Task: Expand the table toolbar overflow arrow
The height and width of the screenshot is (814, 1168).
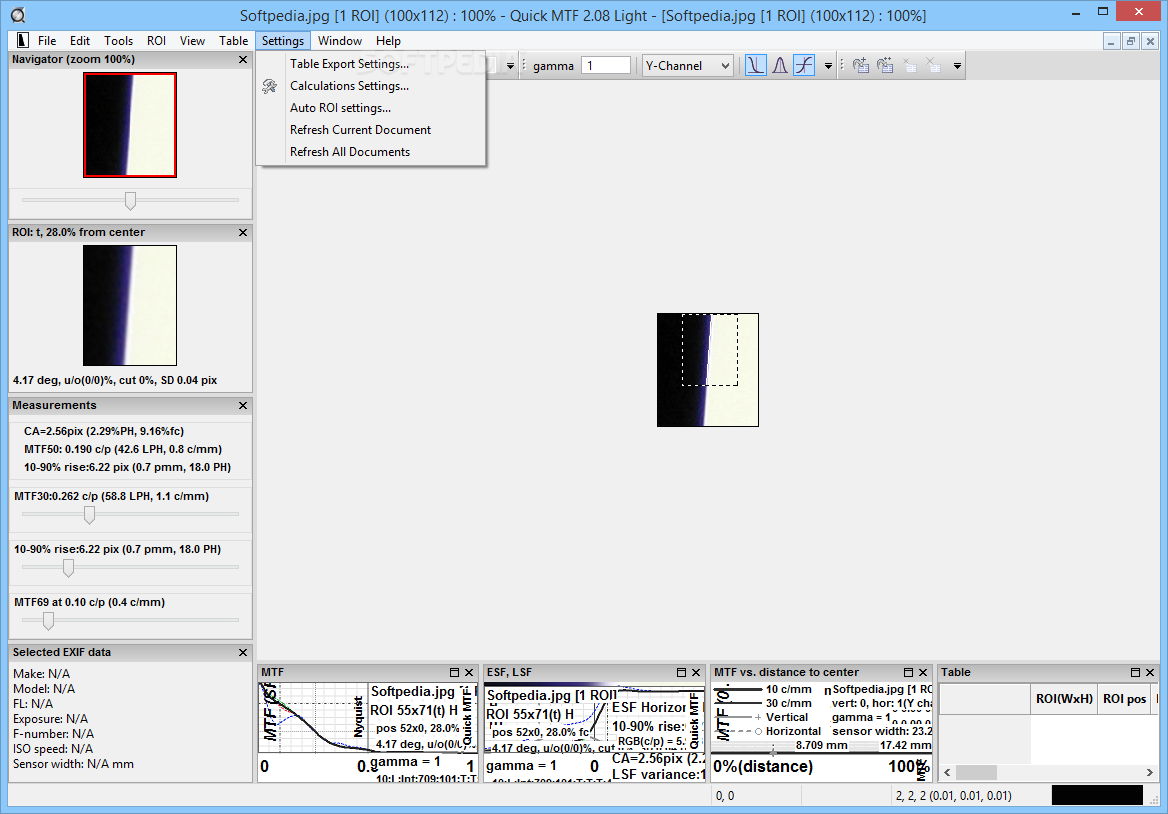Action: 957,66
